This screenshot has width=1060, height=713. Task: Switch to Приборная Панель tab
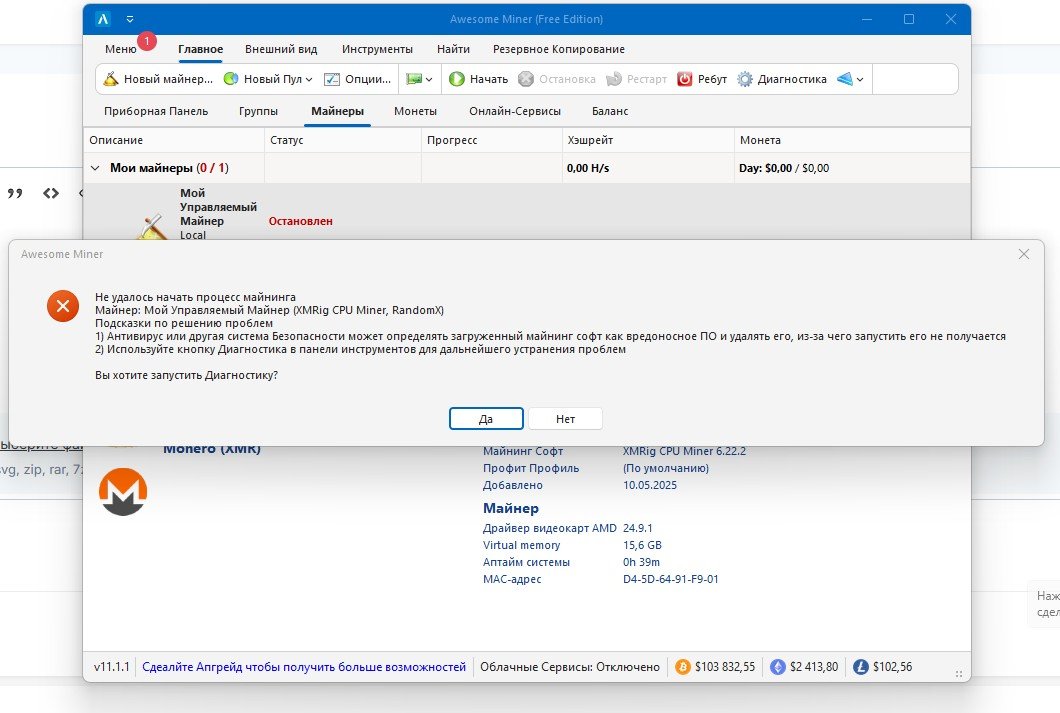click(x=156, y=112)
